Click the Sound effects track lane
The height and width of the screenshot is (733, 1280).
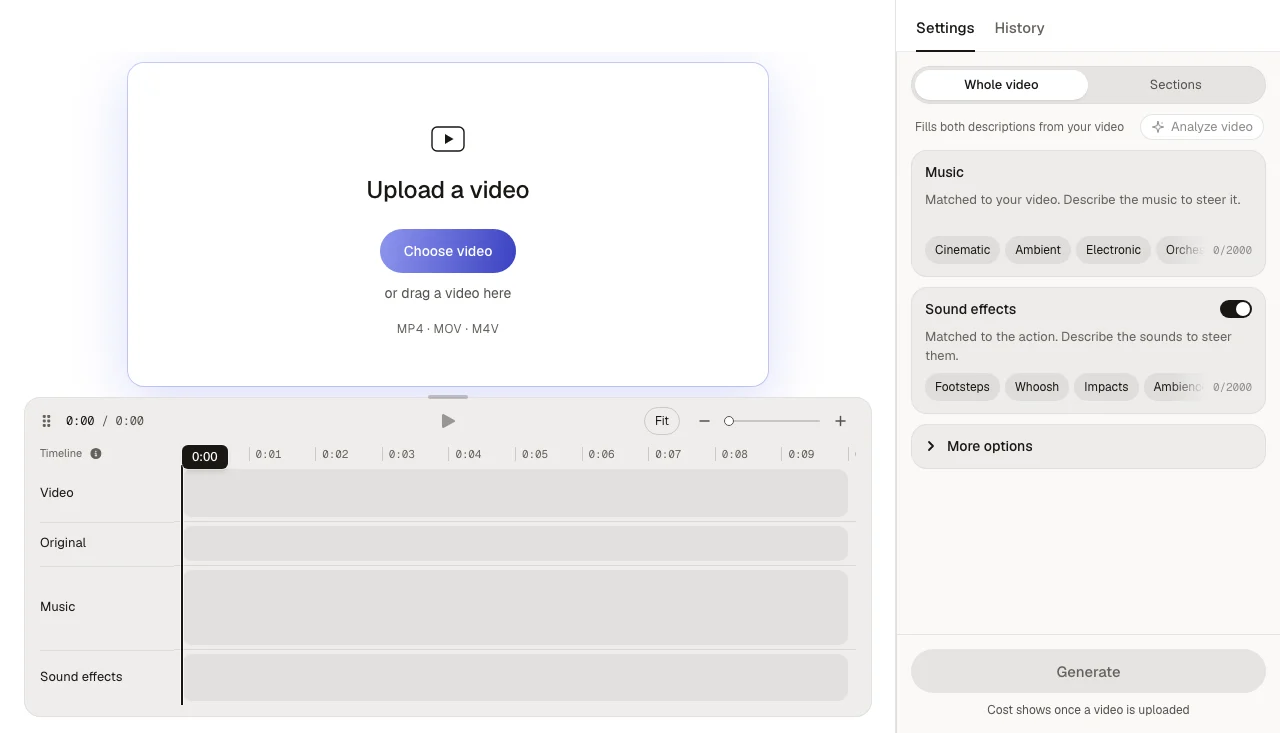(x=515, y=677)
